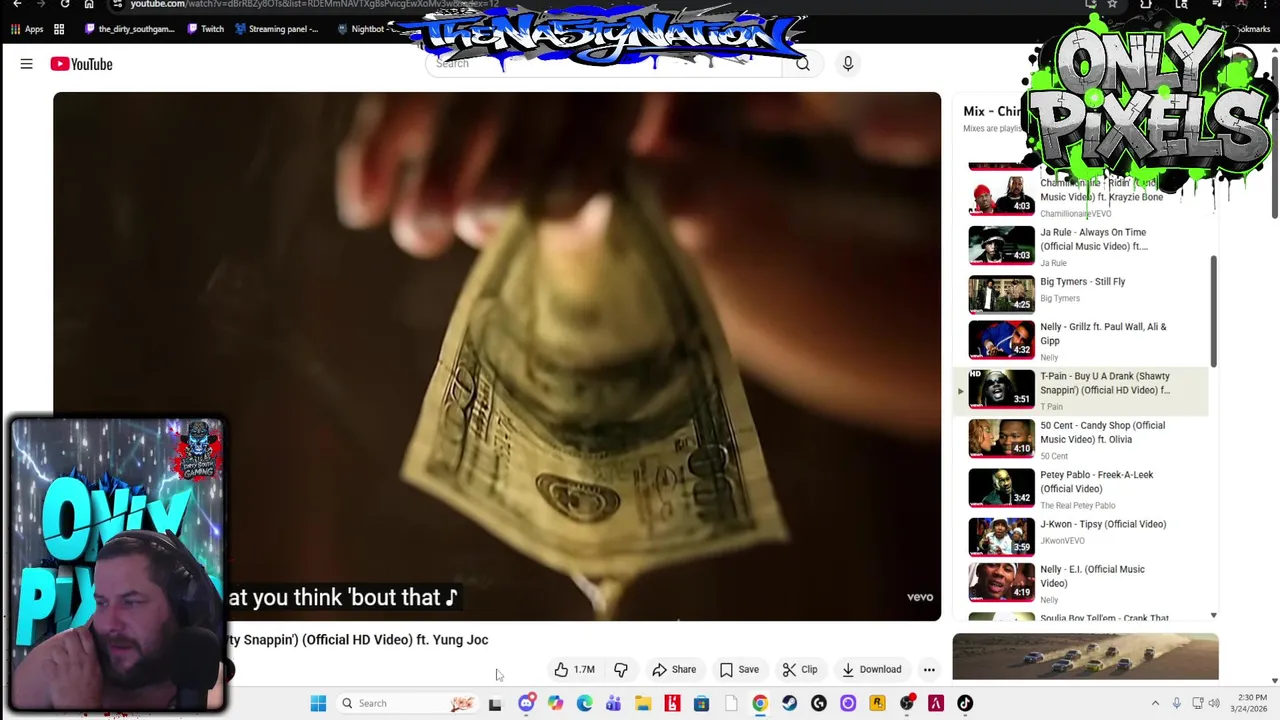Play Chamillionaire - Ridin' from the mix
The image size is (1280, 720).
tap(1088, 195)
